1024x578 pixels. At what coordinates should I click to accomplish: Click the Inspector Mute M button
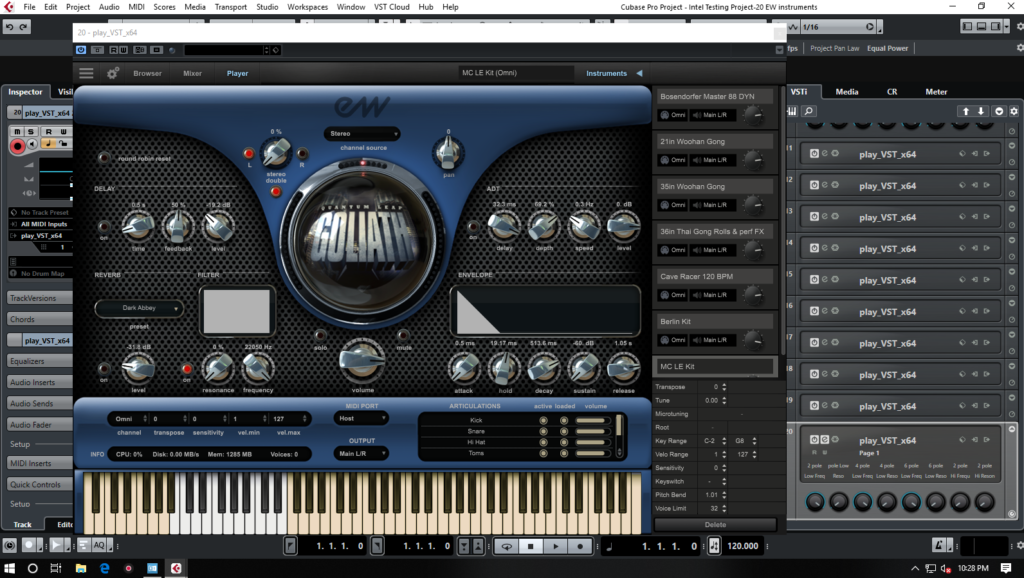pyautogui.click(x=17, y=131)
